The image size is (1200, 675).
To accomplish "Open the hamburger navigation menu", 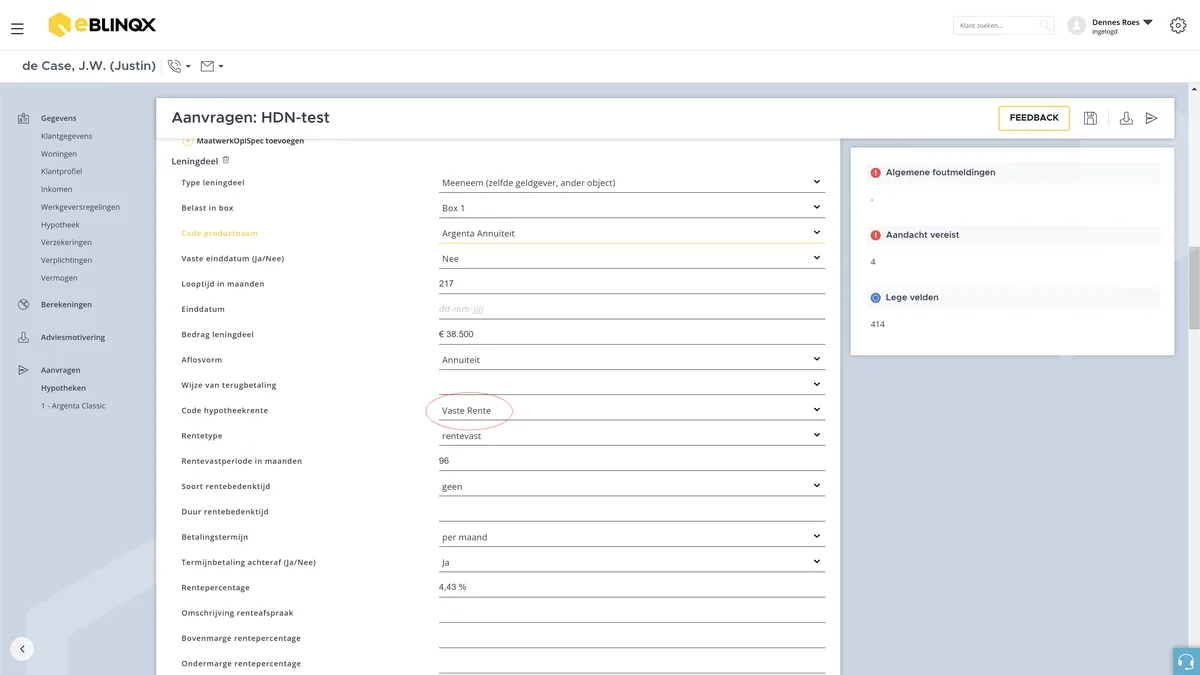I will (x=17, y=29).
